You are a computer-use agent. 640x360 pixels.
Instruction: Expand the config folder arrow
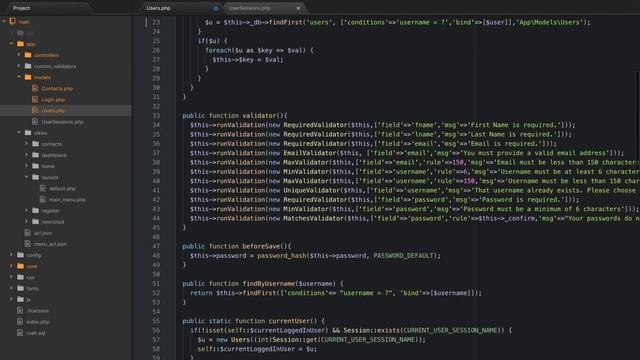click(11, 255)
